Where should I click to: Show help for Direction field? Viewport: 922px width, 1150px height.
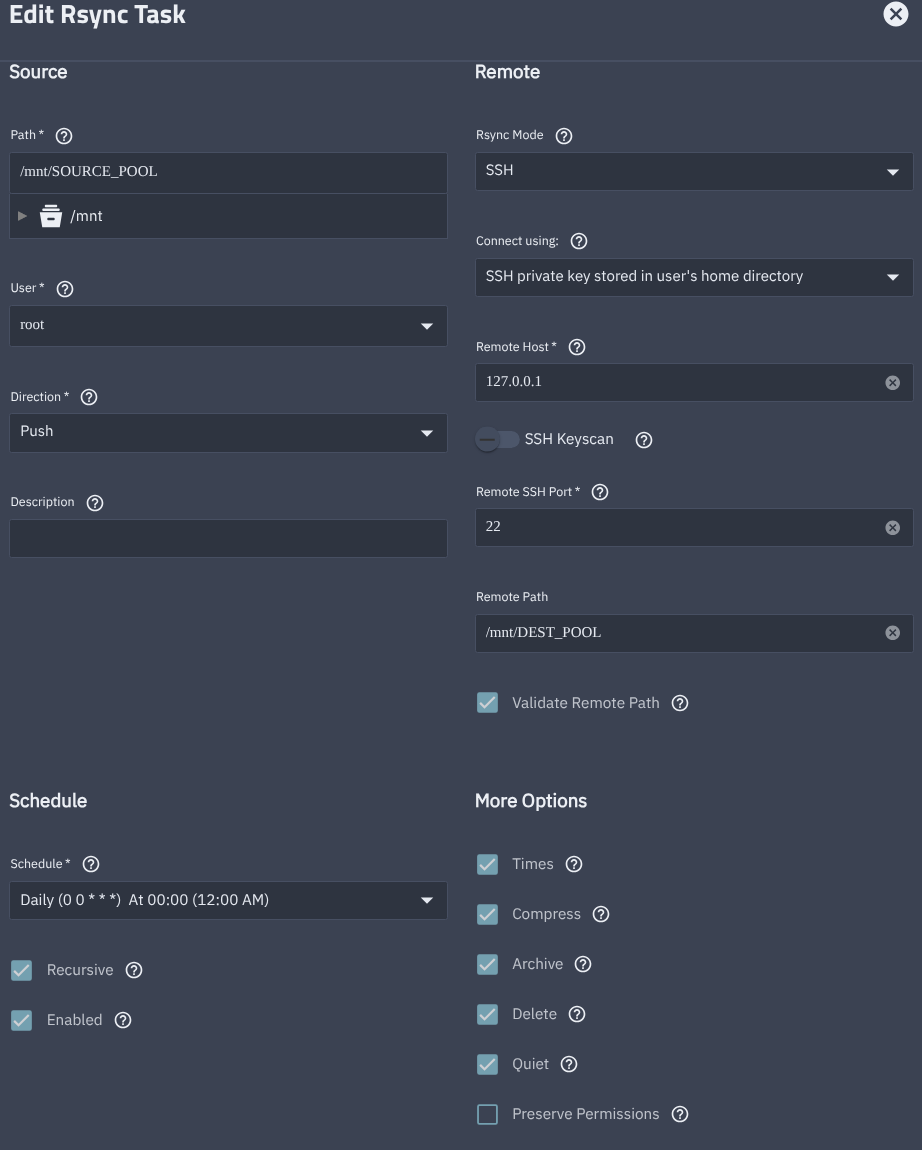(x=89, y=398)
